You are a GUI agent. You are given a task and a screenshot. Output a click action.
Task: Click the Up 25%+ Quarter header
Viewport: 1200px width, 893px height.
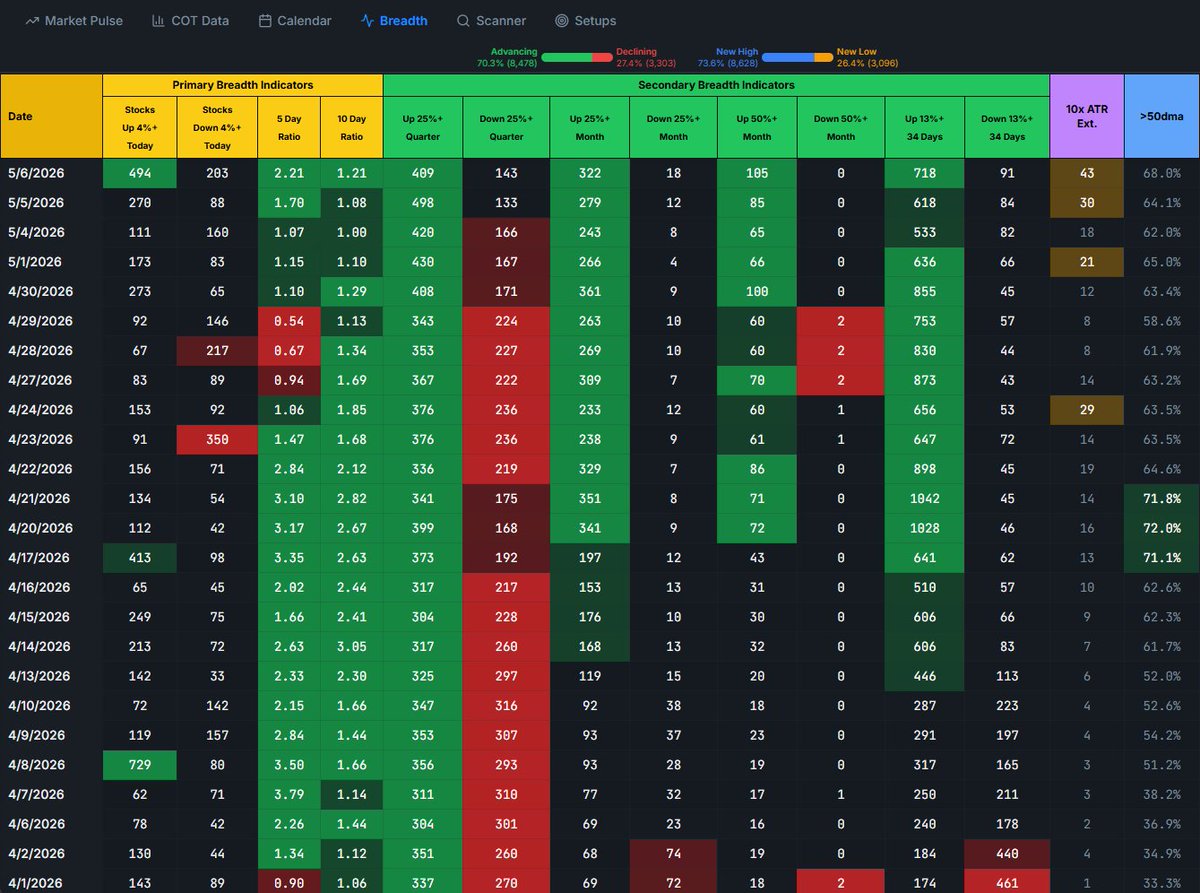pos(423,127)
